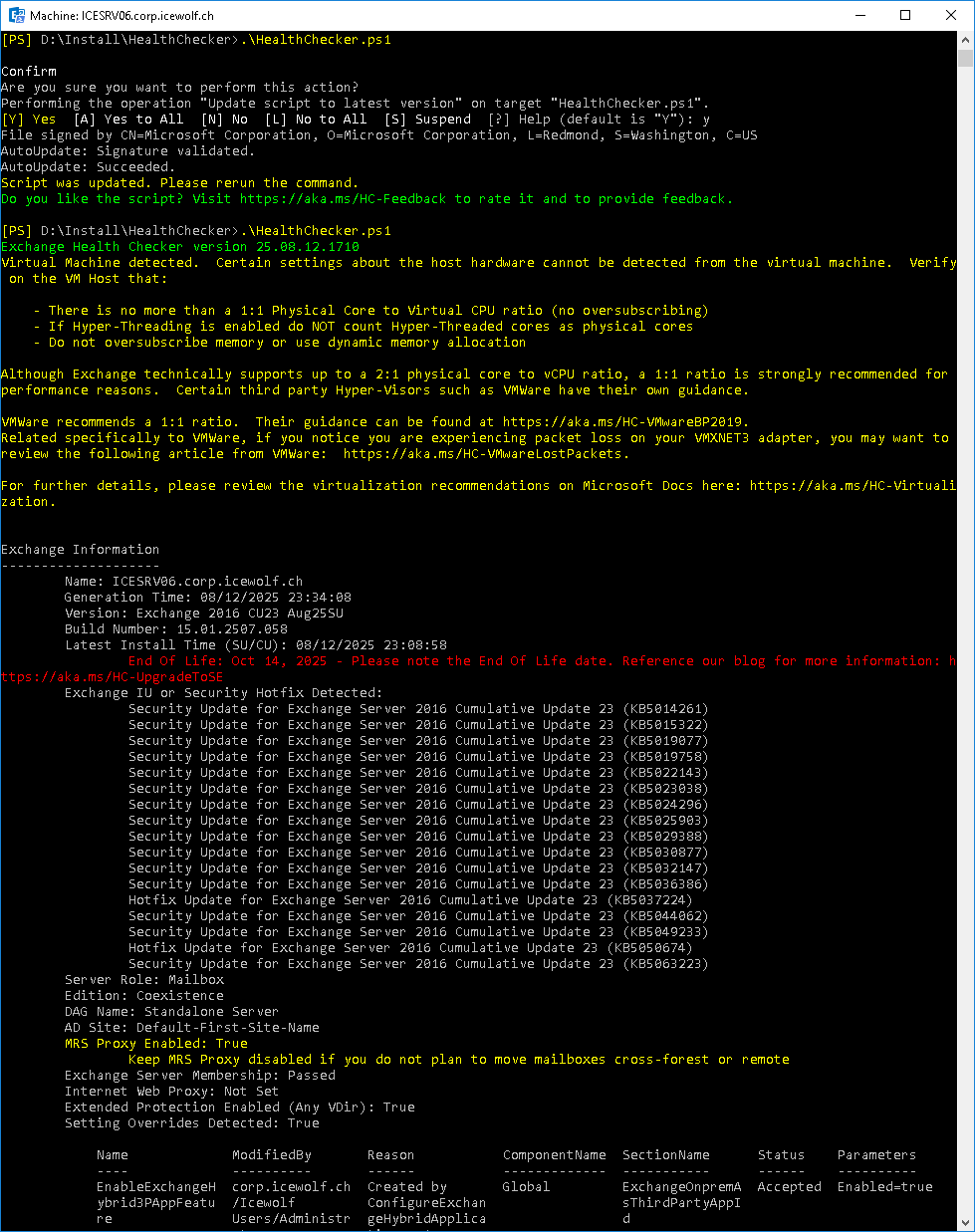The height and width of the screenshot is (1232, 975).
Task: Click 'Server Role: Mailbox' line
Action: (x=144, y=980)
